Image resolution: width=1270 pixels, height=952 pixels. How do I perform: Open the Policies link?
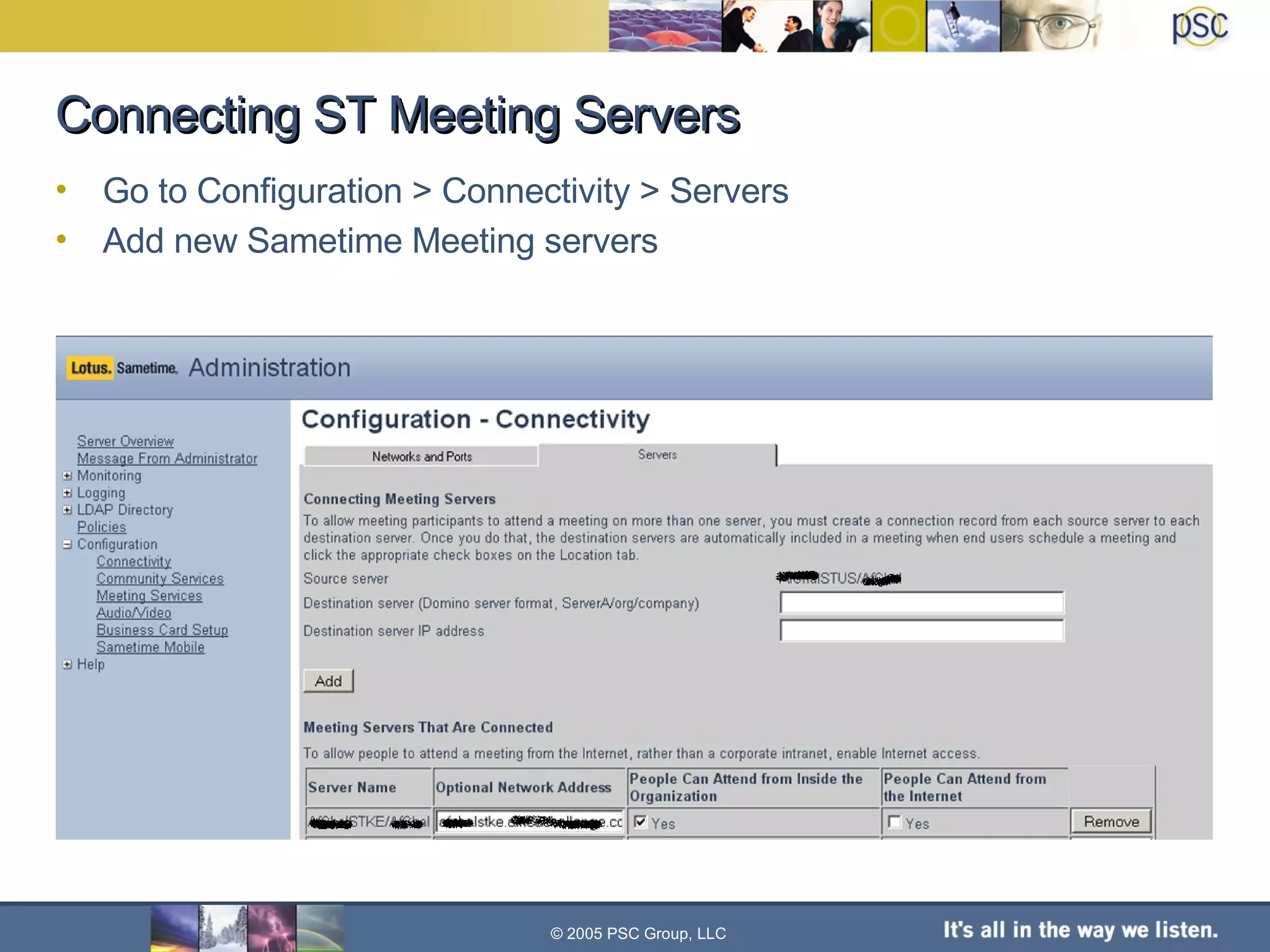[101, 527]
